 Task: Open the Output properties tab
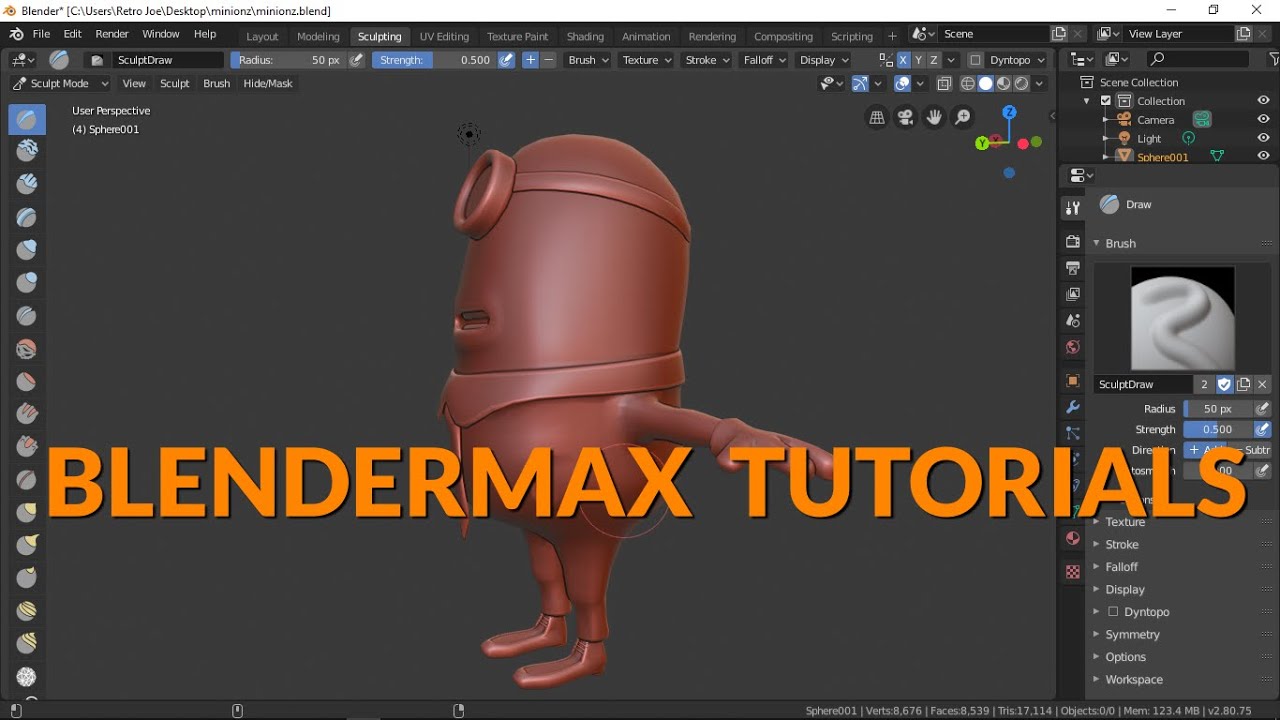(x=1073, y=268)
